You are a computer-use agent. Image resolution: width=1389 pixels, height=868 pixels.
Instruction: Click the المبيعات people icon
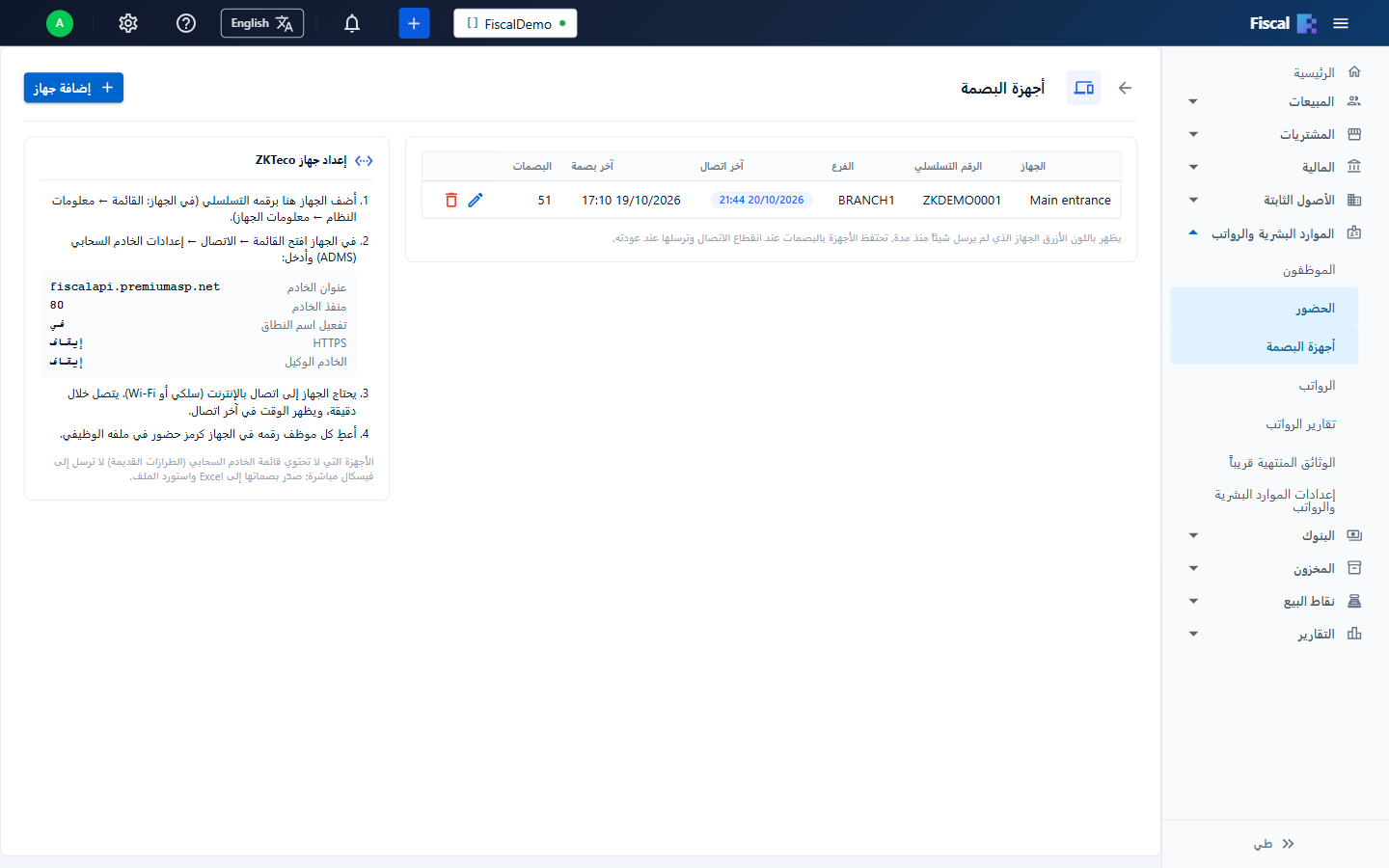[x=1354, y=101]
